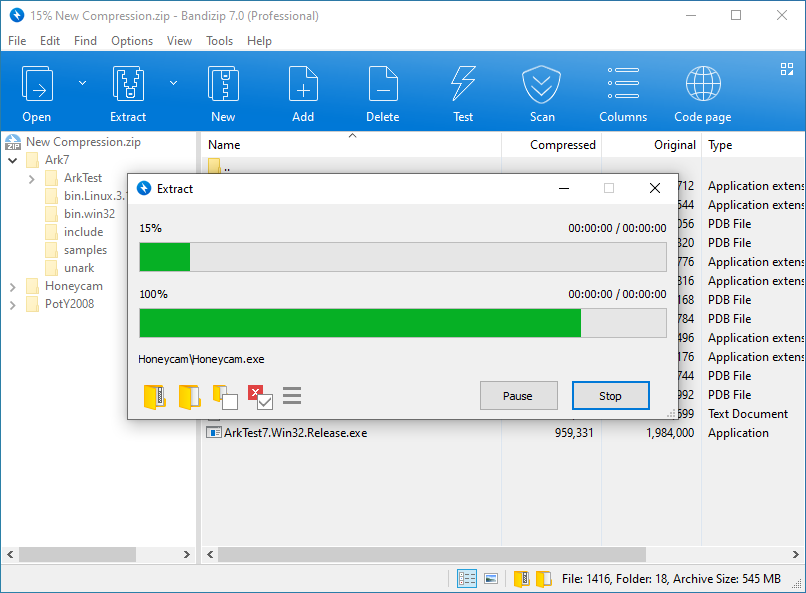Click the Open archive toolbar icon
806x593 pixels.
[x=37, y=85]
